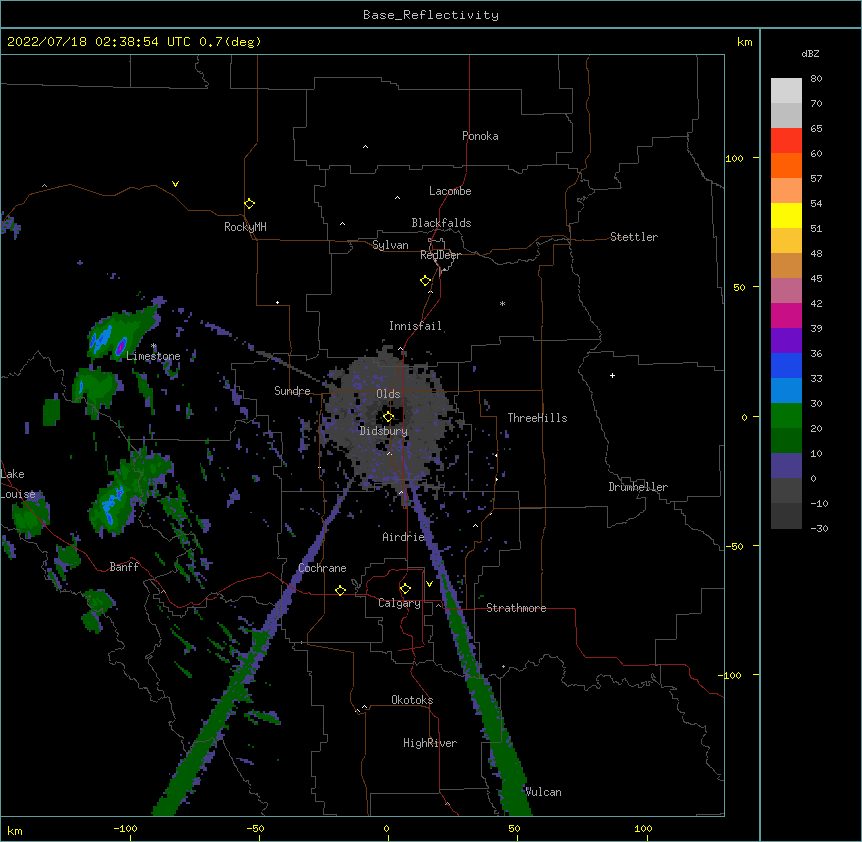Click the Cochrane town label
The width and height of the screenshot is (862, 842).
coord(322,568)
